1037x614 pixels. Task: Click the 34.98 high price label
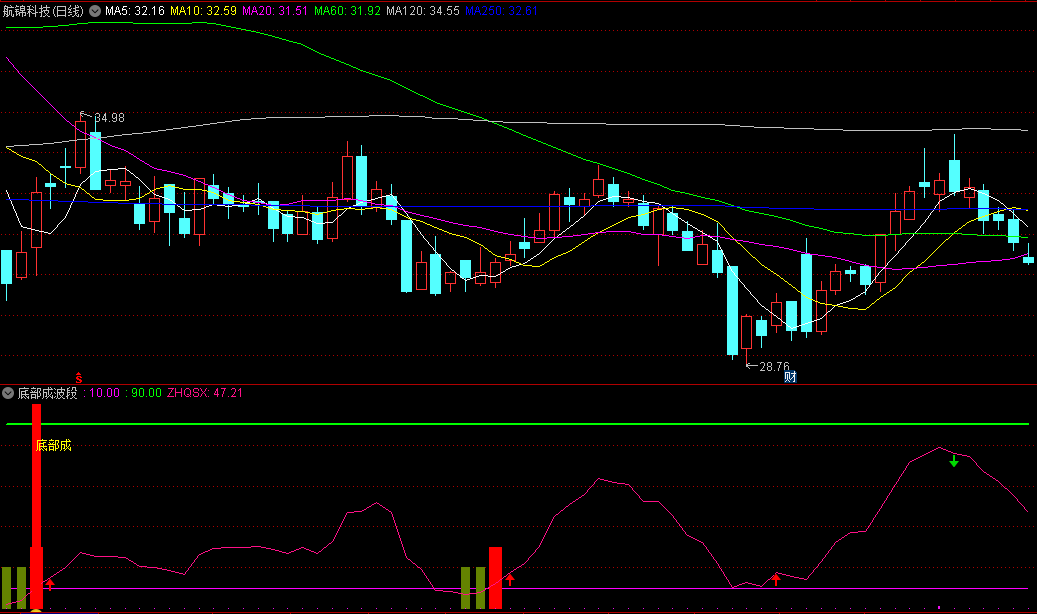pyautogui.click(x=109, y=118)
